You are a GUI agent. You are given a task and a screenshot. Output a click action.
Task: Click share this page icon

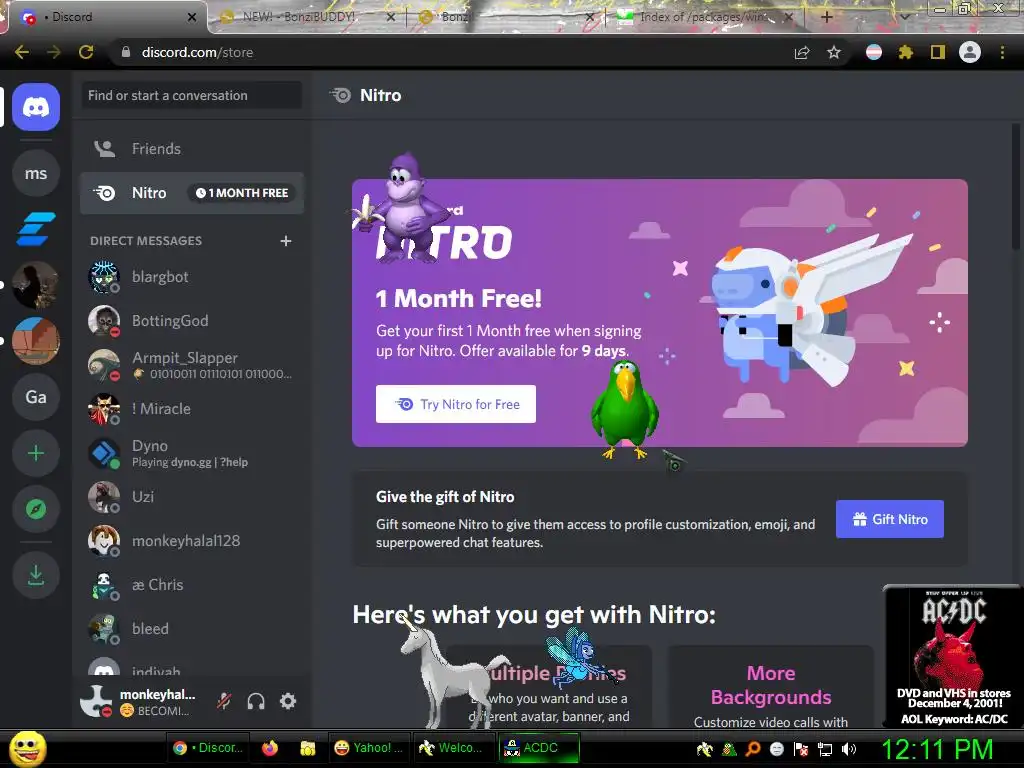[x=802, y=53]
